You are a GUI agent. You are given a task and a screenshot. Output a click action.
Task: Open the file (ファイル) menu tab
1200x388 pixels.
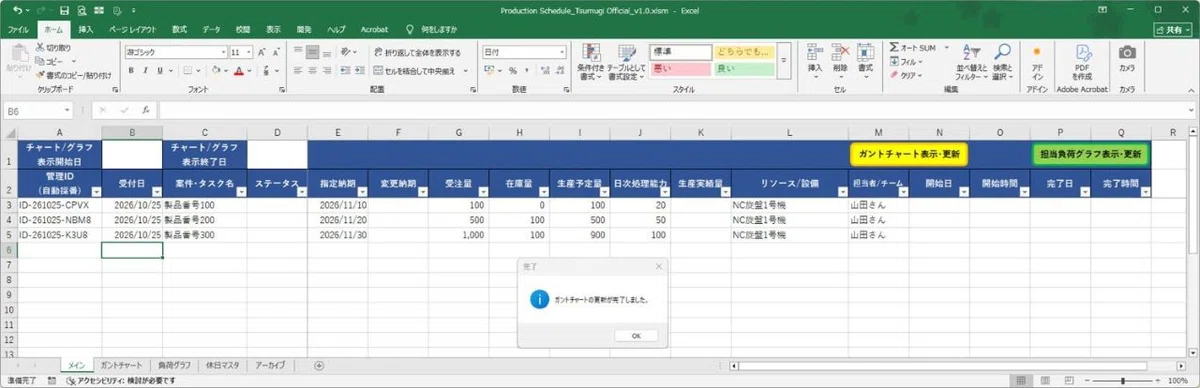pyautogui.click(x=18, y=30)
